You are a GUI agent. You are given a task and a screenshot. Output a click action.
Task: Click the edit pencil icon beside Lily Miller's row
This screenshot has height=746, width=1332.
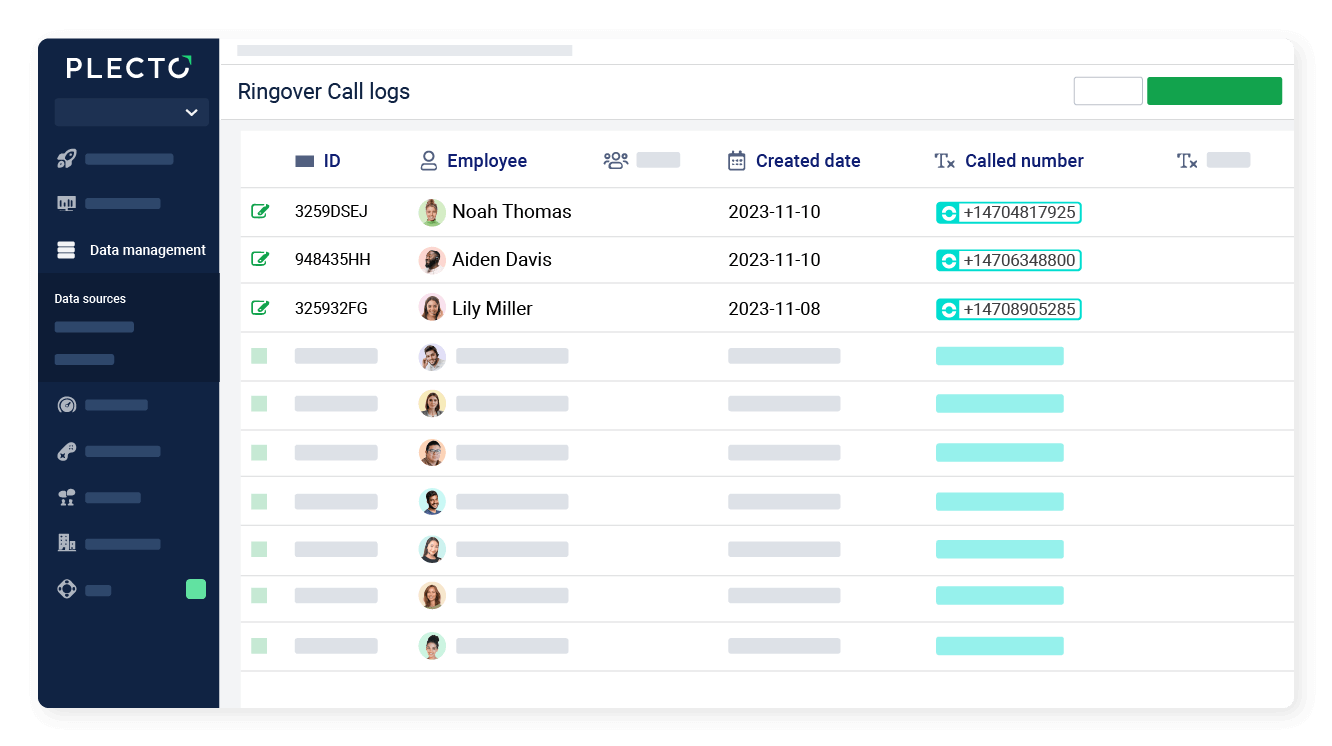point(261,308)
